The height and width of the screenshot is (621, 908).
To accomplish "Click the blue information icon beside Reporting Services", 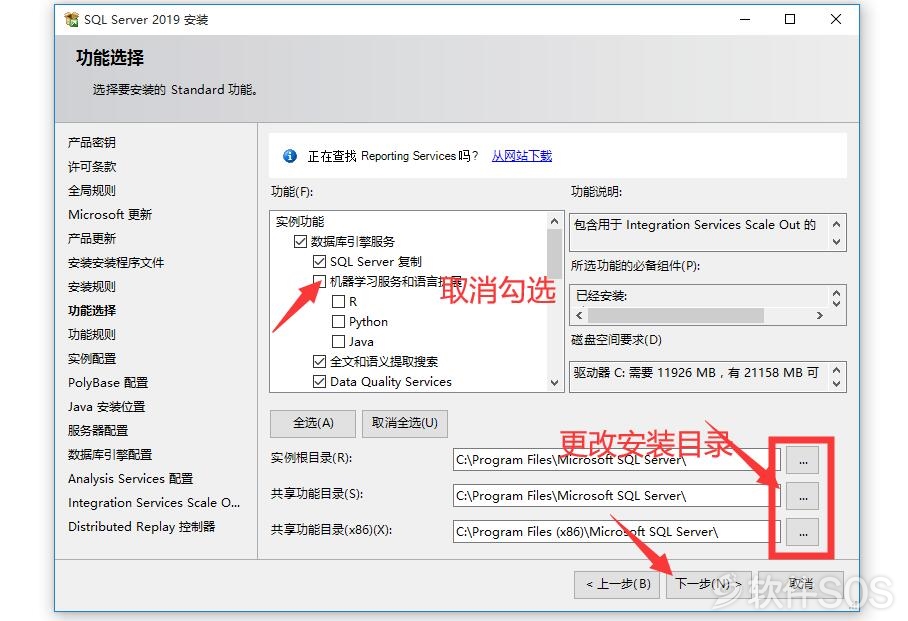I will click(x=290, y=156).
